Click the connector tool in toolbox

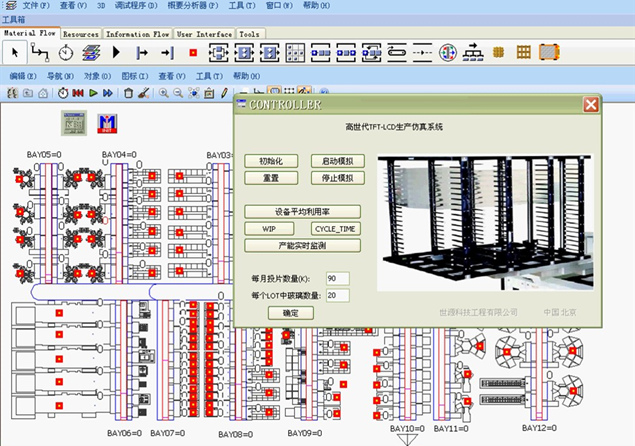point(41,51)
